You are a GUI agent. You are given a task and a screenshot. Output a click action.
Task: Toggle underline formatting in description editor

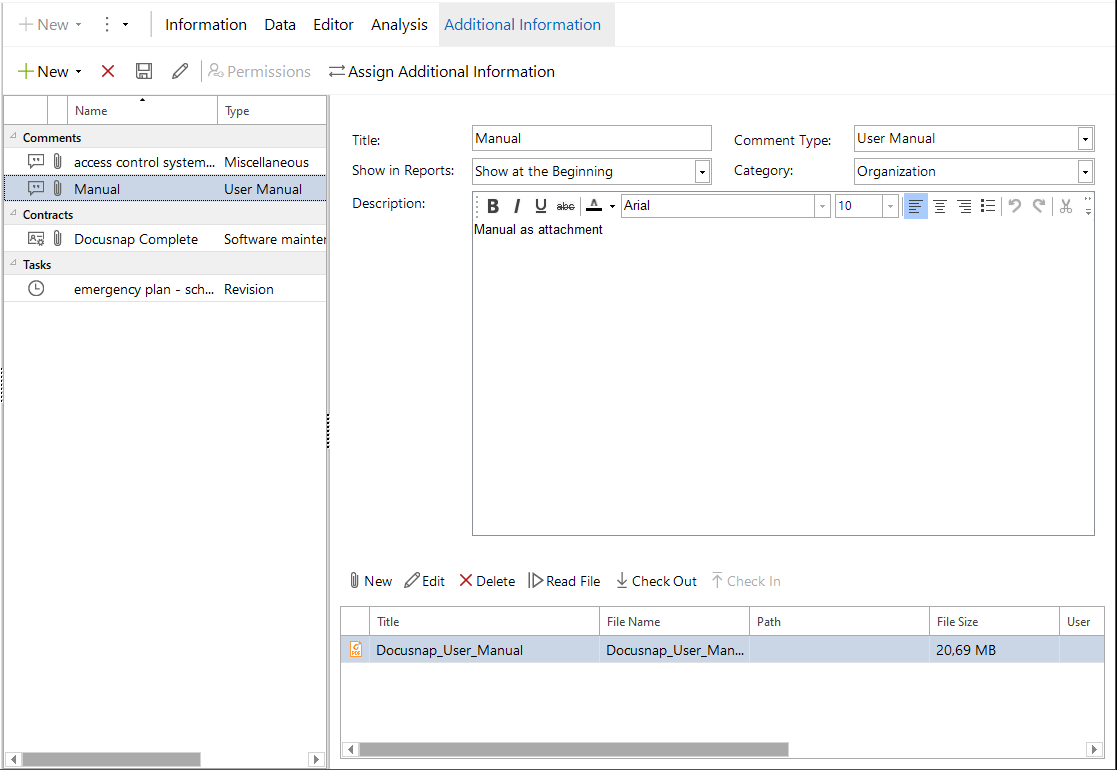pos(541,206)
